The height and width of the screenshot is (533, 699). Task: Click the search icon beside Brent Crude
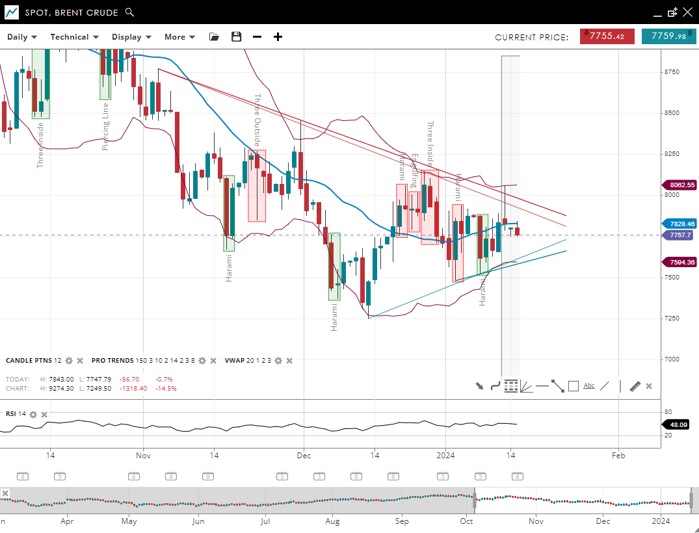tap(129, 13)
